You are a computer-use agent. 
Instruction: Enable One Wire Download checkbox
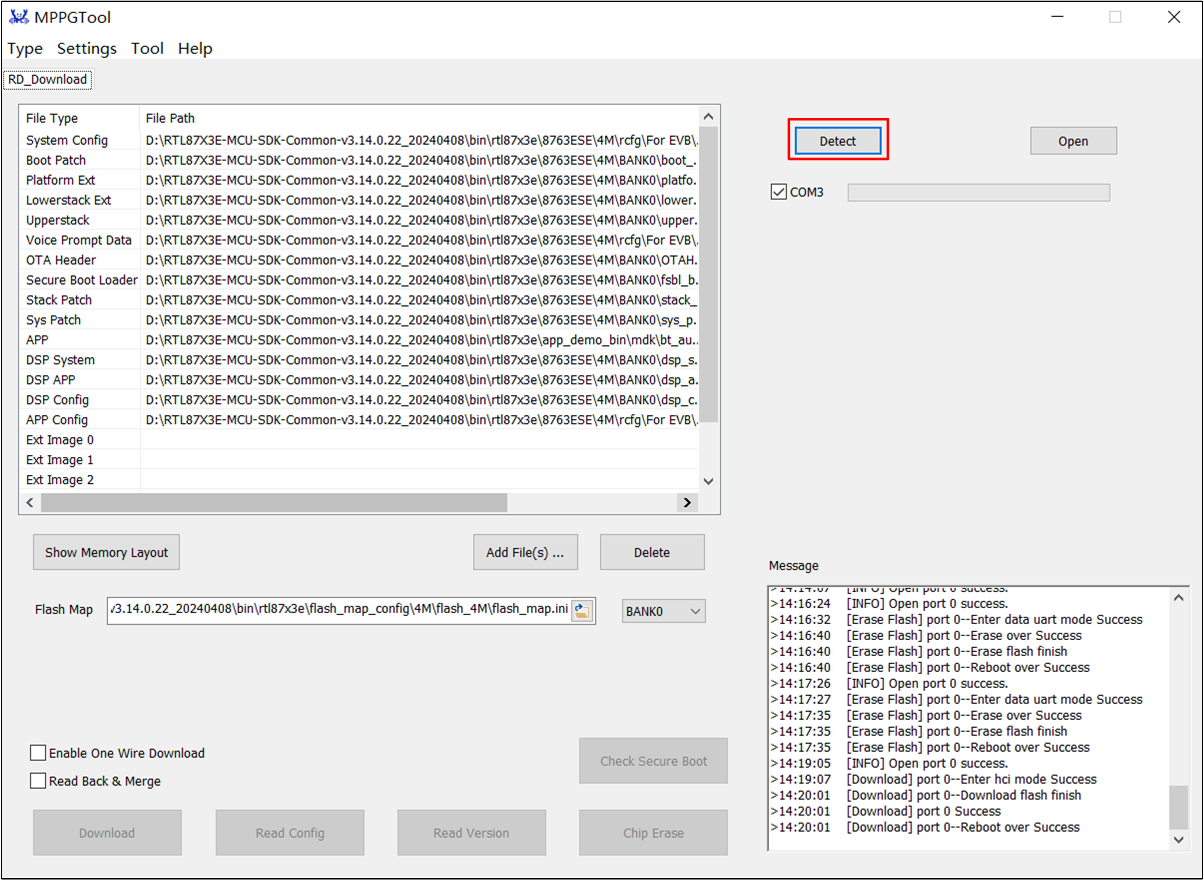tap(38, 753)
